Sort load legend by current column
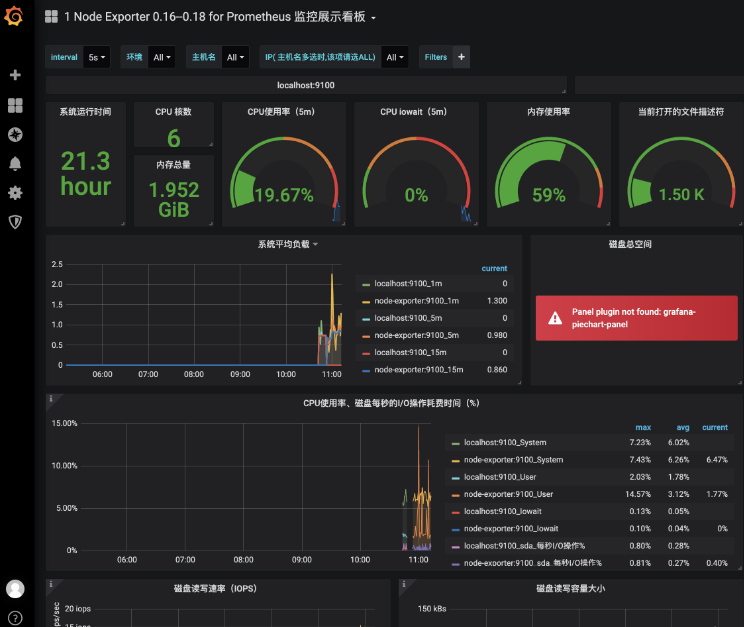 coord(494,268)
